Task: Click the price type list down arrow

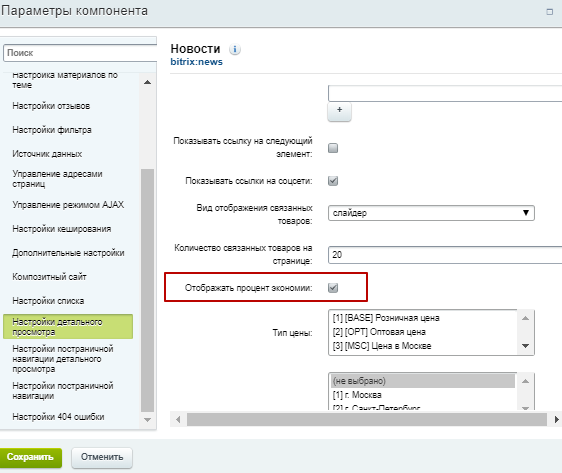Action: coord(525,346)
